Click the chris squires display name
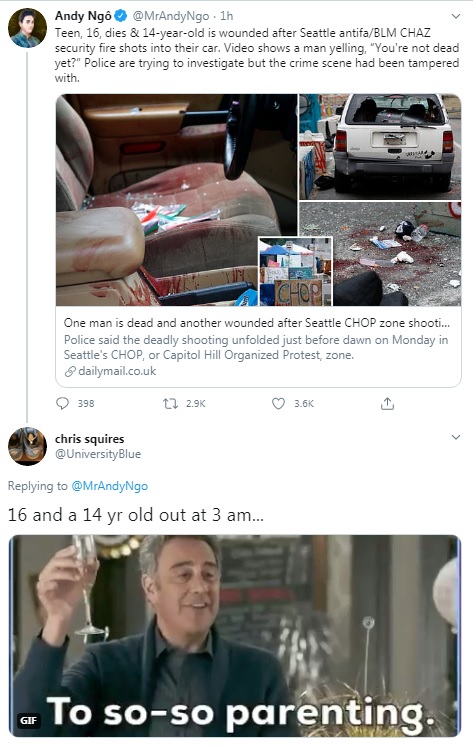 (90, 439)
